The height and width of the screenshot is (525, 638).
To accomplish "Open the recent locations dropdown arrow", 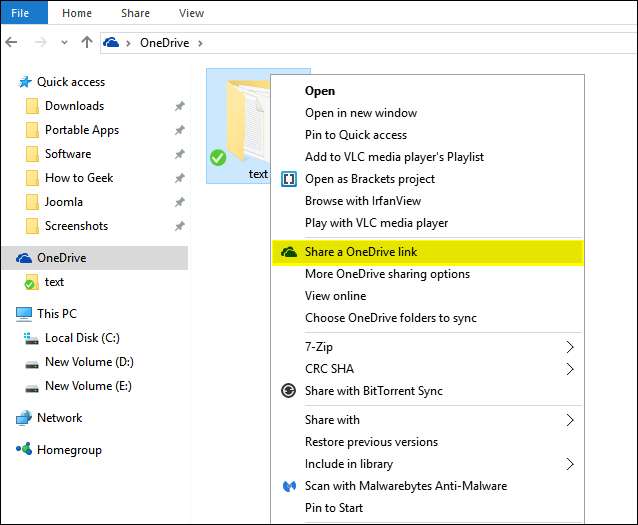I will point(64,43).
